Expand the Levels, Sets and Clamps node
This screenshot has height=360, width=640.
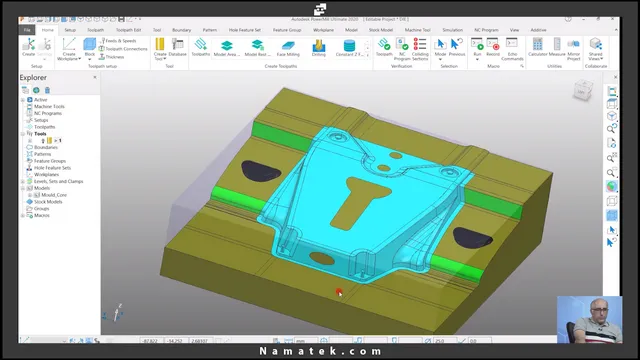tap(23, 181)
